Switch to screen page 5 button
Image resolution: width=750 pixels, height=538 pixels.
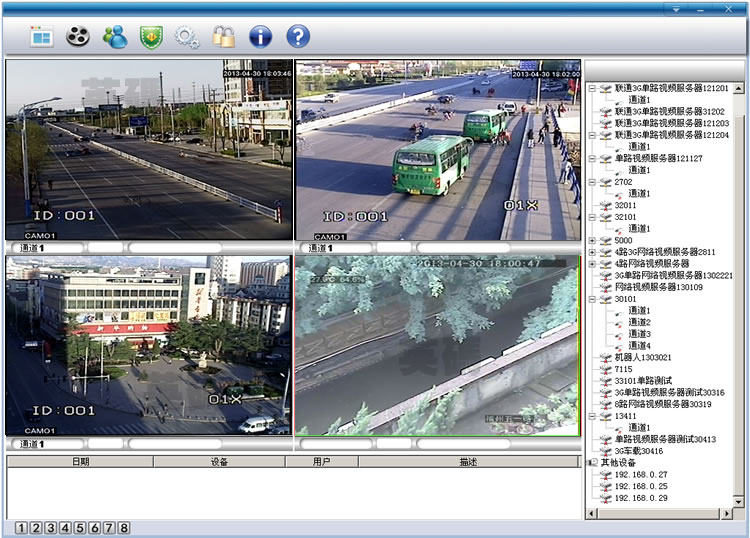80,528
